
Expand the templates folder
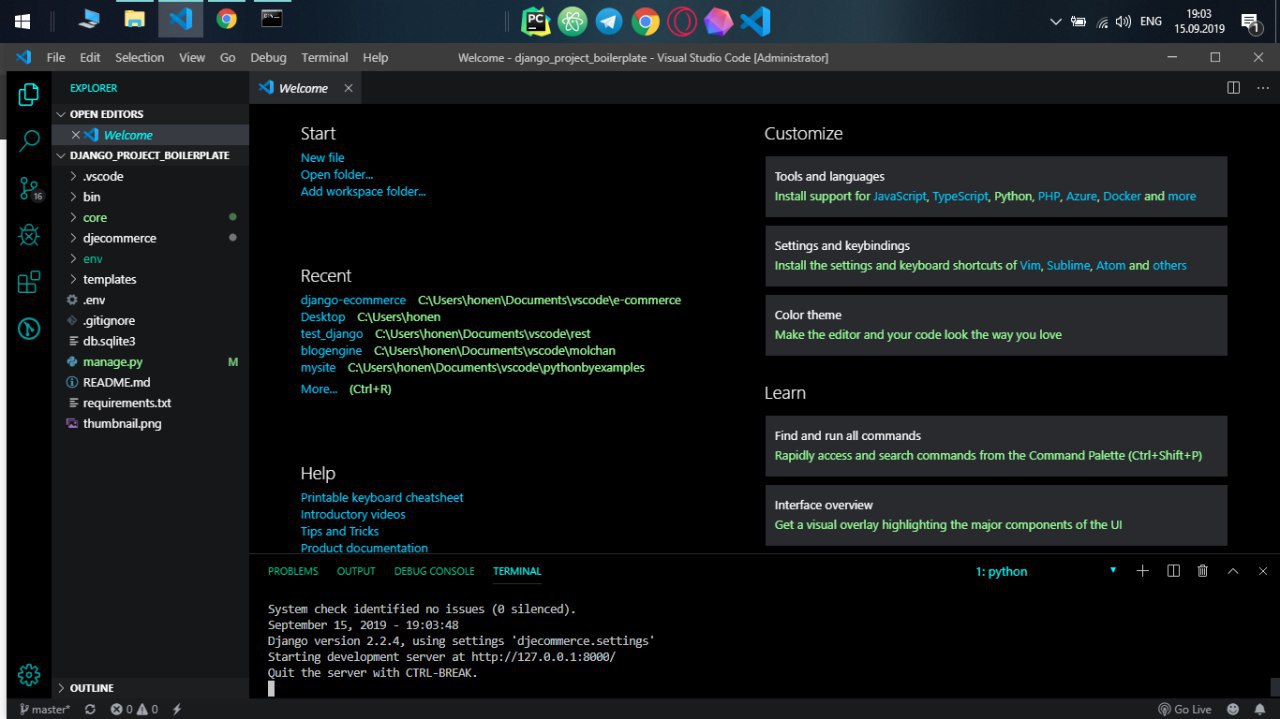click(151, 279)
